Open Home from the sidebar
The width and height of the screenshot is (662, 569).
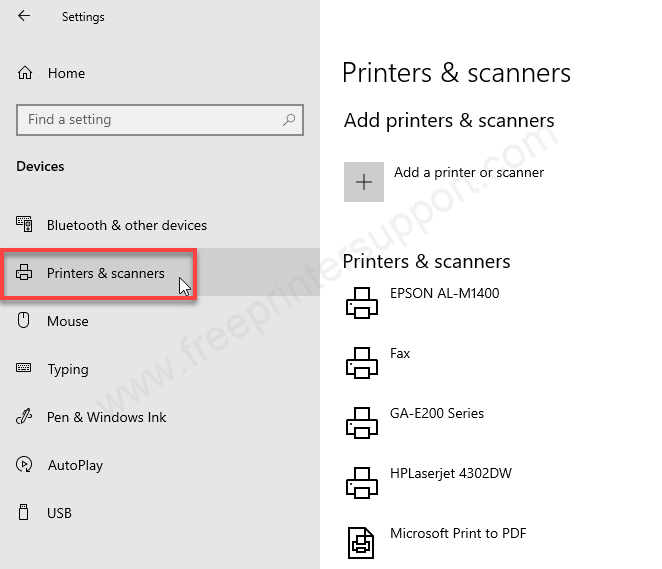pyautogui.click(x=66, y=73)
